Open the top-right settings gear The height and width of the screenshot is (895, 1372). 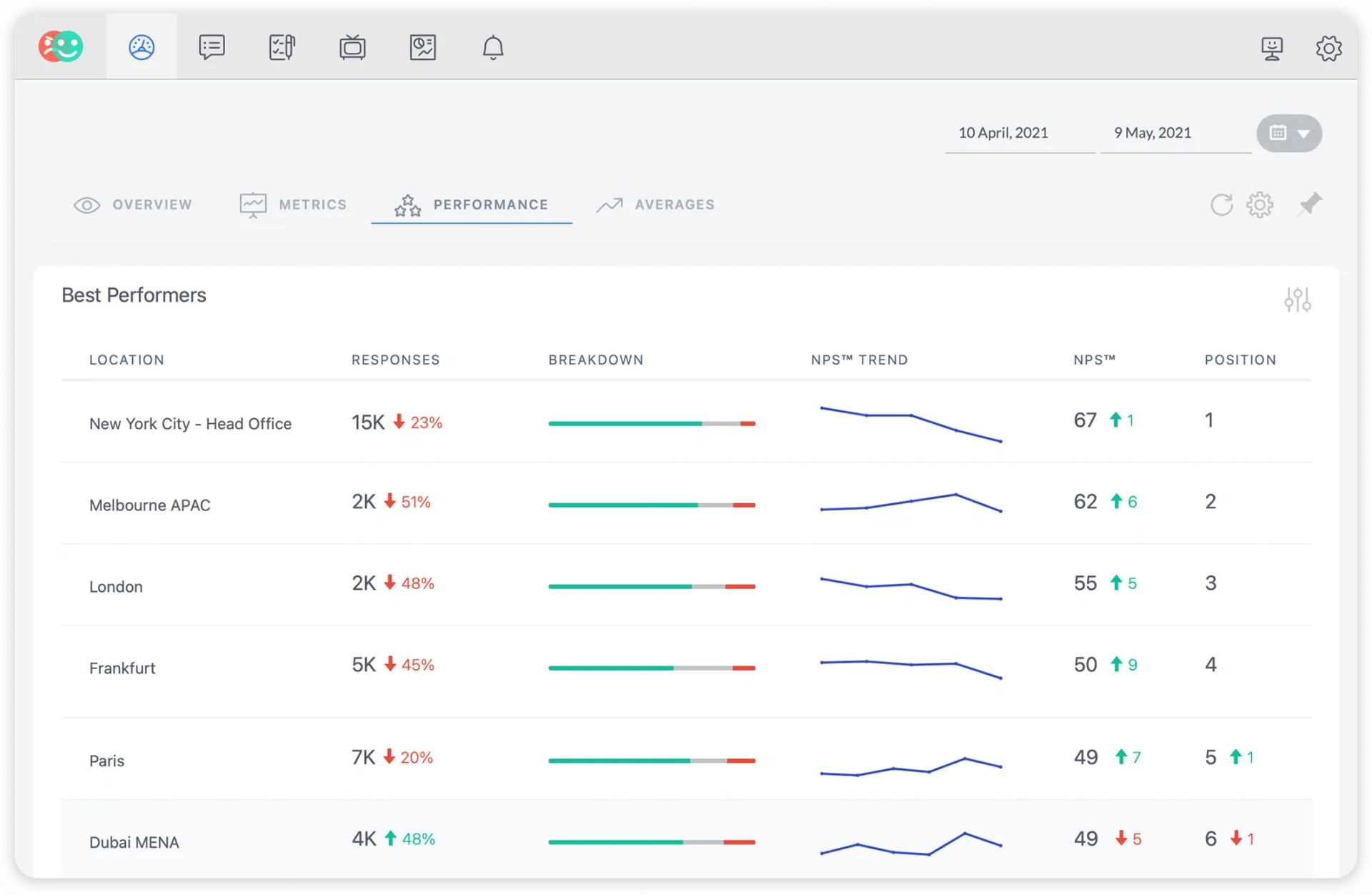[x=1328, y=48]
